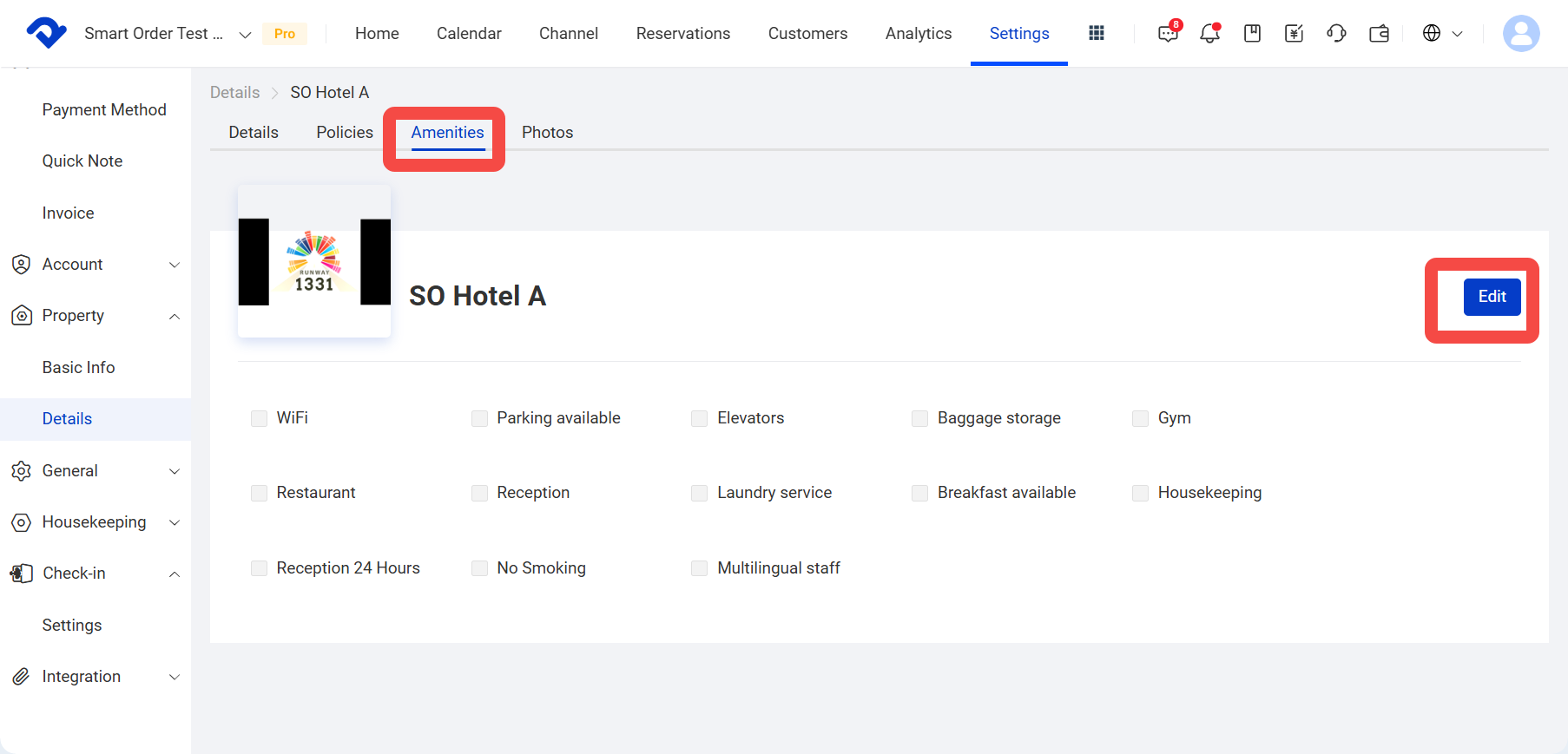The width and height of the screenshot is (1568, 754).
Task: Expand the Integration section chevron
Action: 175,677
